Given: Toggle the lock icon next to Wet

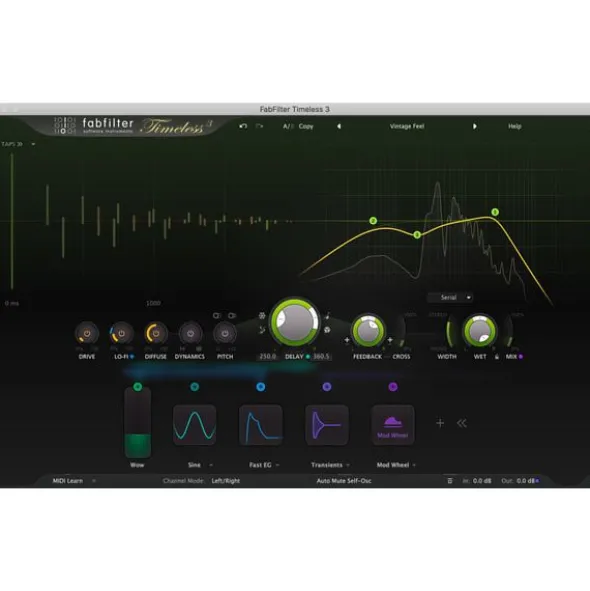Looking at the screenshot, I should coord(497,357).
